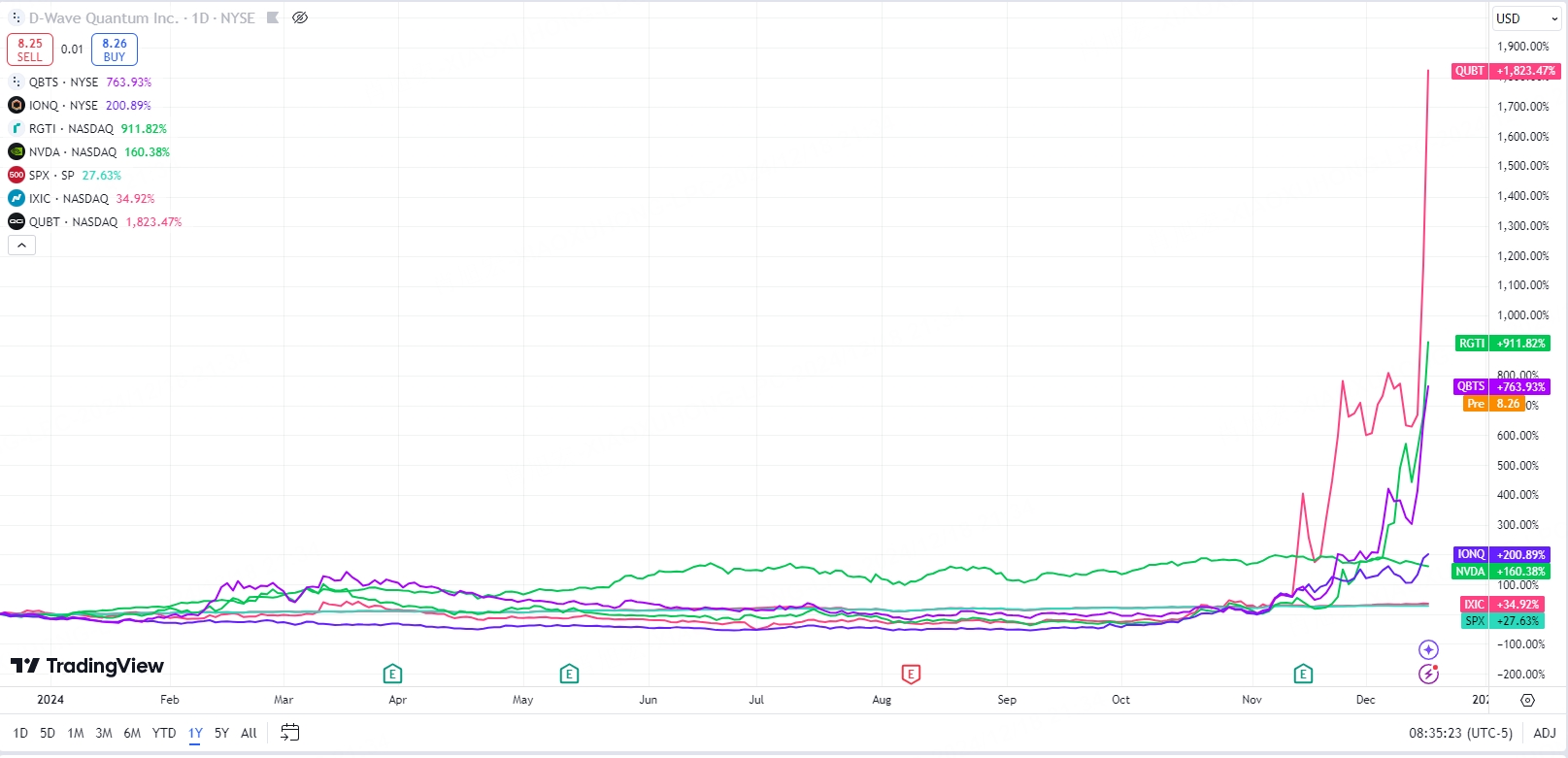Click the 0.01 spread value

pyautogui.click(x=72, y=49)
